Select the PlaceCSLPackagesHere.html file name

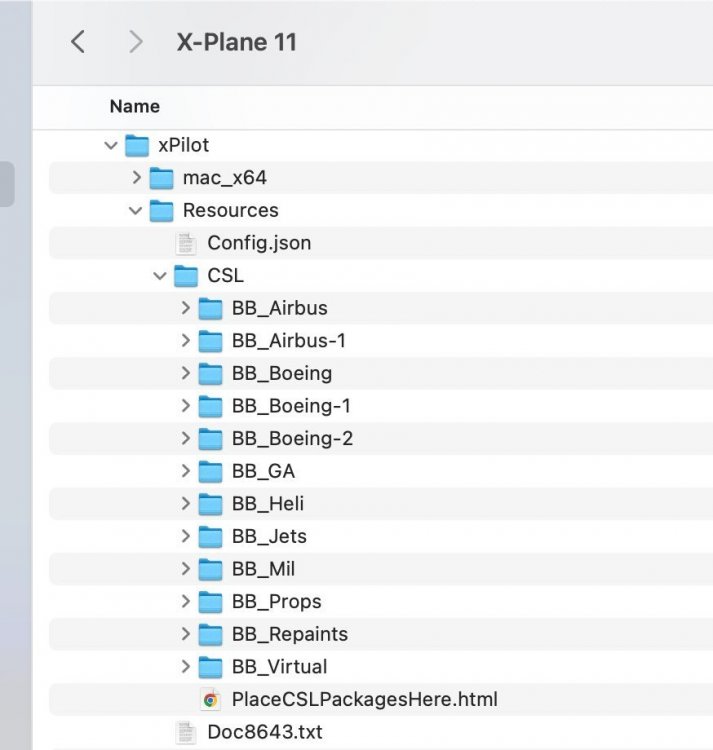[365, 699]
